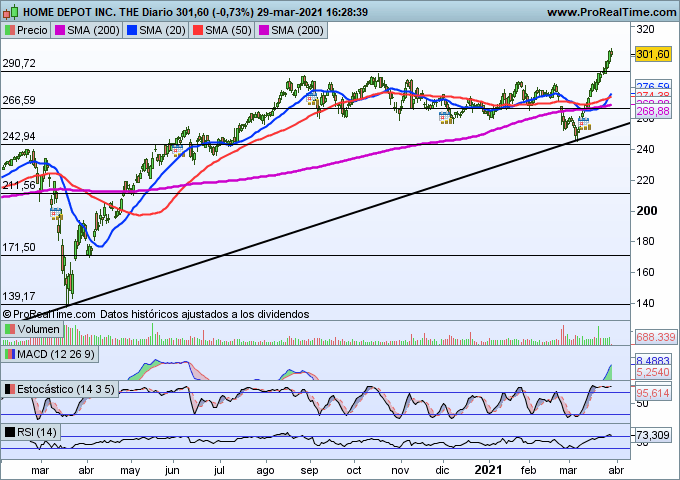Click the 140 price axis value

(x=645, y=303)
